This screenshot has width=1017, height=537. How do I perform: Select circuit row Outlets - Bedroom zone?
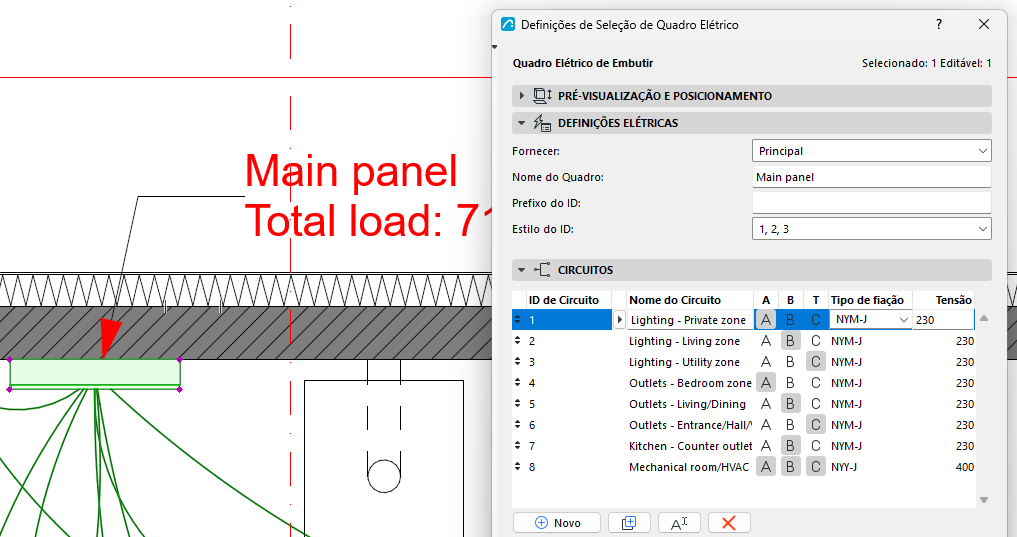point(743,383)
